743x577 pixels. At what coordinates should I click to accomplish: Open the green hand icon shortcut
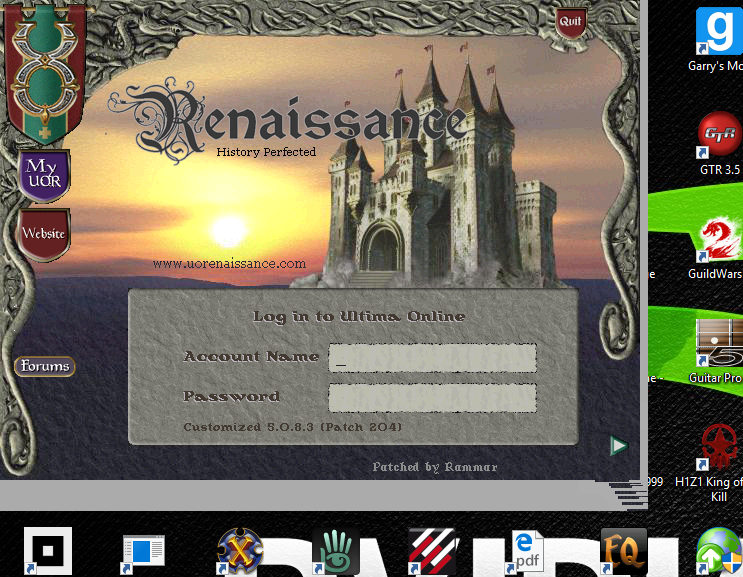[x=336, y=551]
